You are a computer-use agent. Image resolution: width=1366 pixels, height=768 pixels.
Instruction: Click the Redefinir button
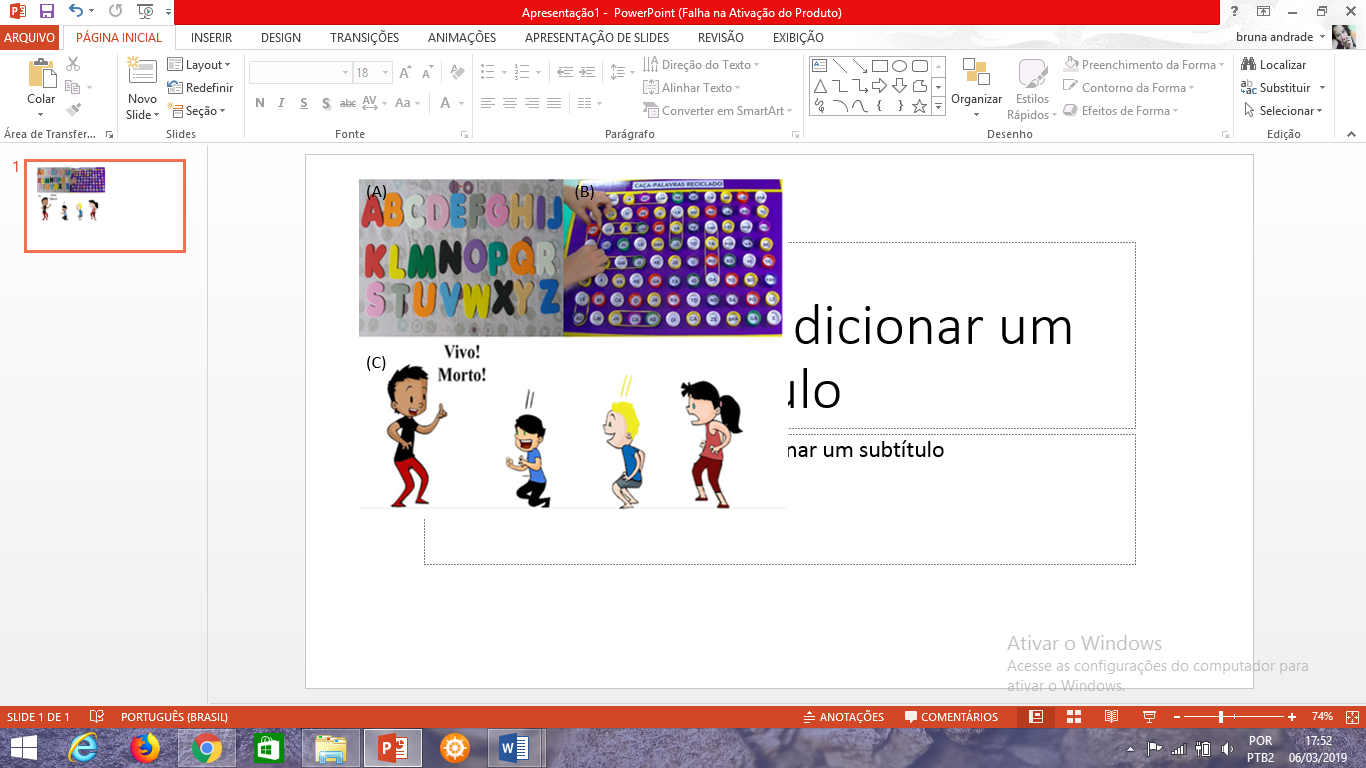coord(200,88)
